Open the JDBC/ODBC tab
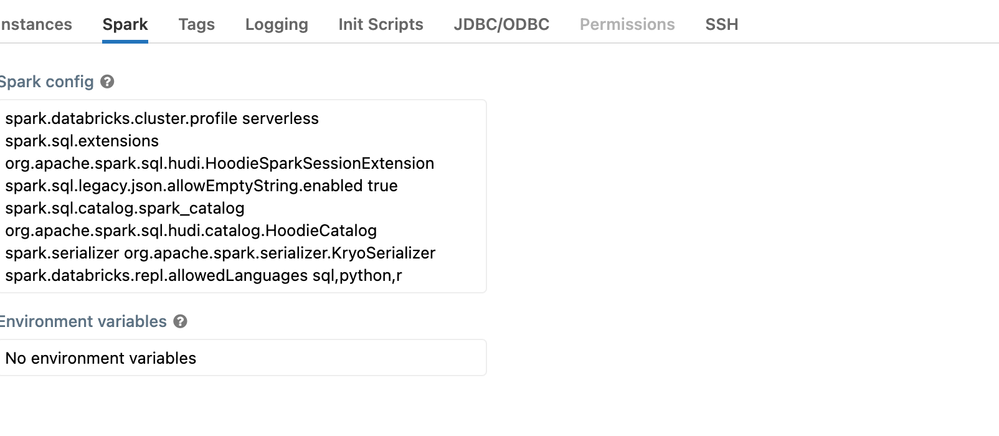The height and width of the screenshot is (436, 999). (x=501, y=24)
